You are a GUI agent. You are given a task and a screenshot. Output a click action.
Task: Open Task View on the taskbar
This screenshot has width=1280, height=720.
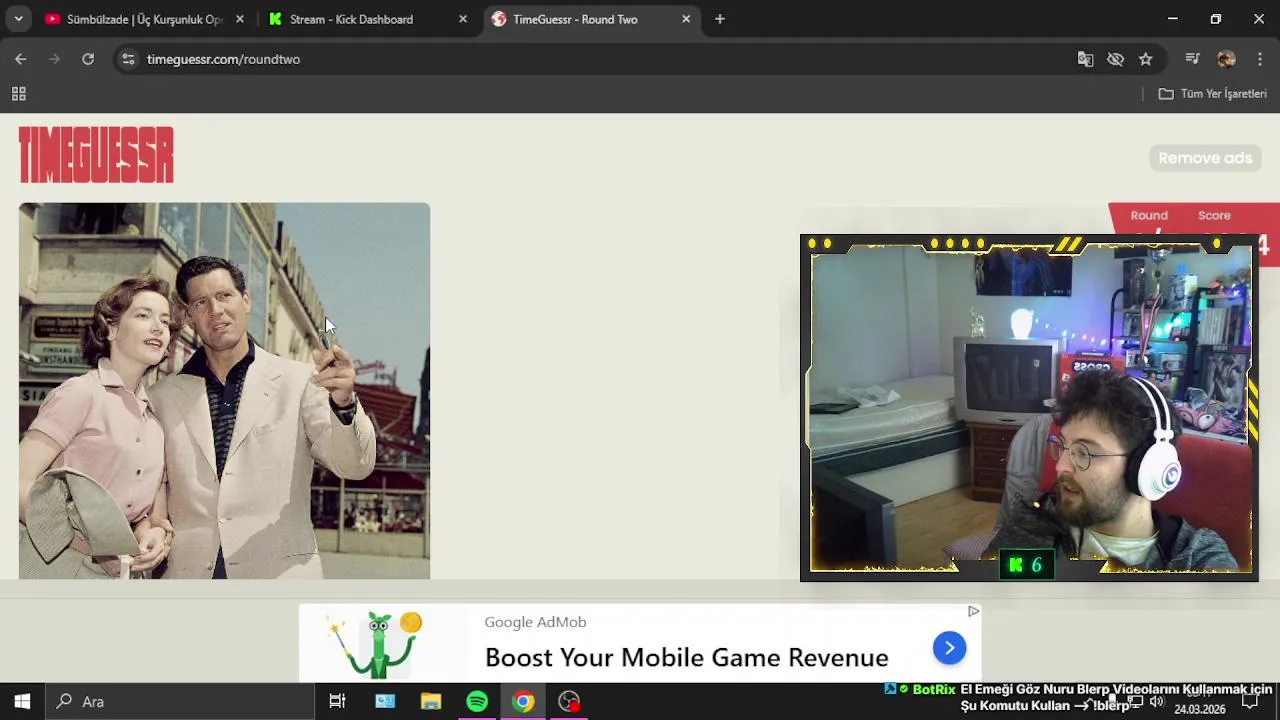337,701
